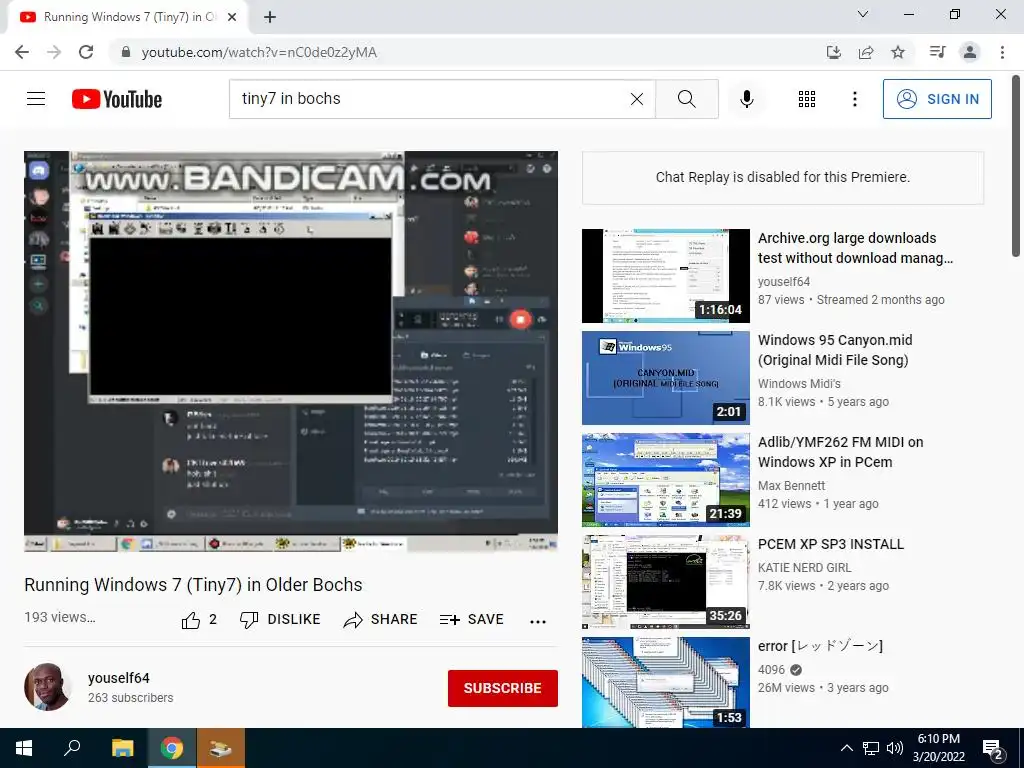The image size is (1024, 768).
Task: Open Archive.org large downloads video thumbnail
Action: [665, 276]
